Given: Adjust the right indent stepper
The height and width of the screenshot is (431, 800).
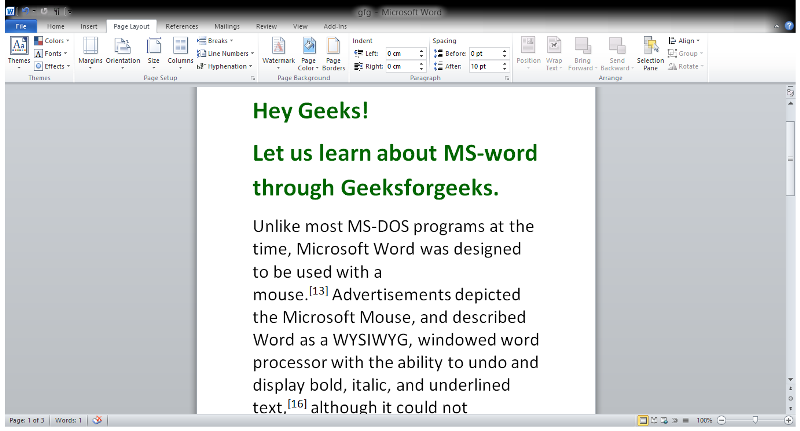Looking at the screenshot, I should click(x=421, y=66).
